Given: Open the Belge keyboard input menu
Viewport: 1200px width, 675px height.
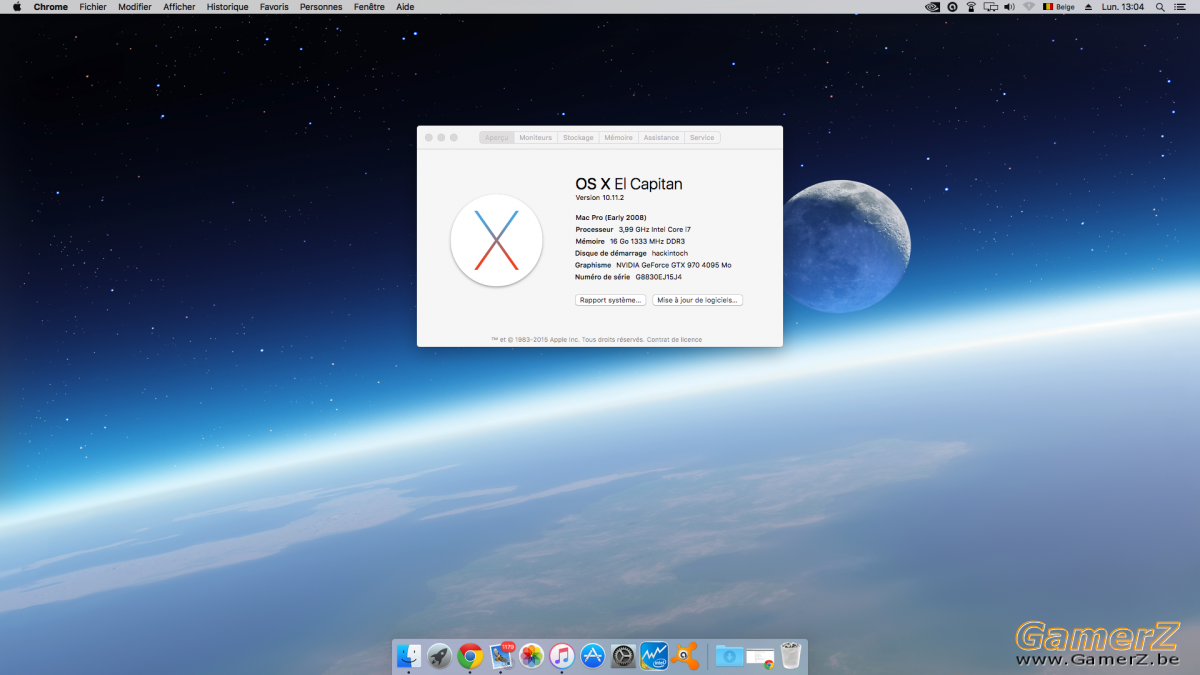Looking at the screenshot, I should click(x=1059, y=7).
